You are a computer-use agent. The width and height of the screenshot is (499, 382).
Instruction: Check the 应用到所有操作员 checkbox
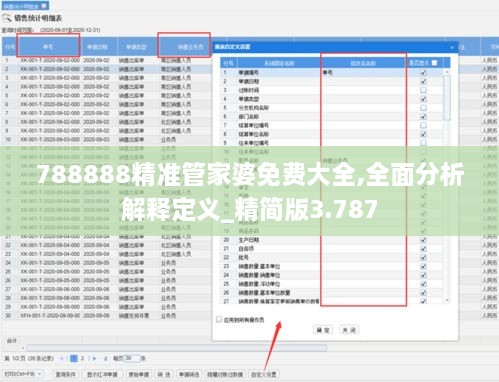(219, 319)
